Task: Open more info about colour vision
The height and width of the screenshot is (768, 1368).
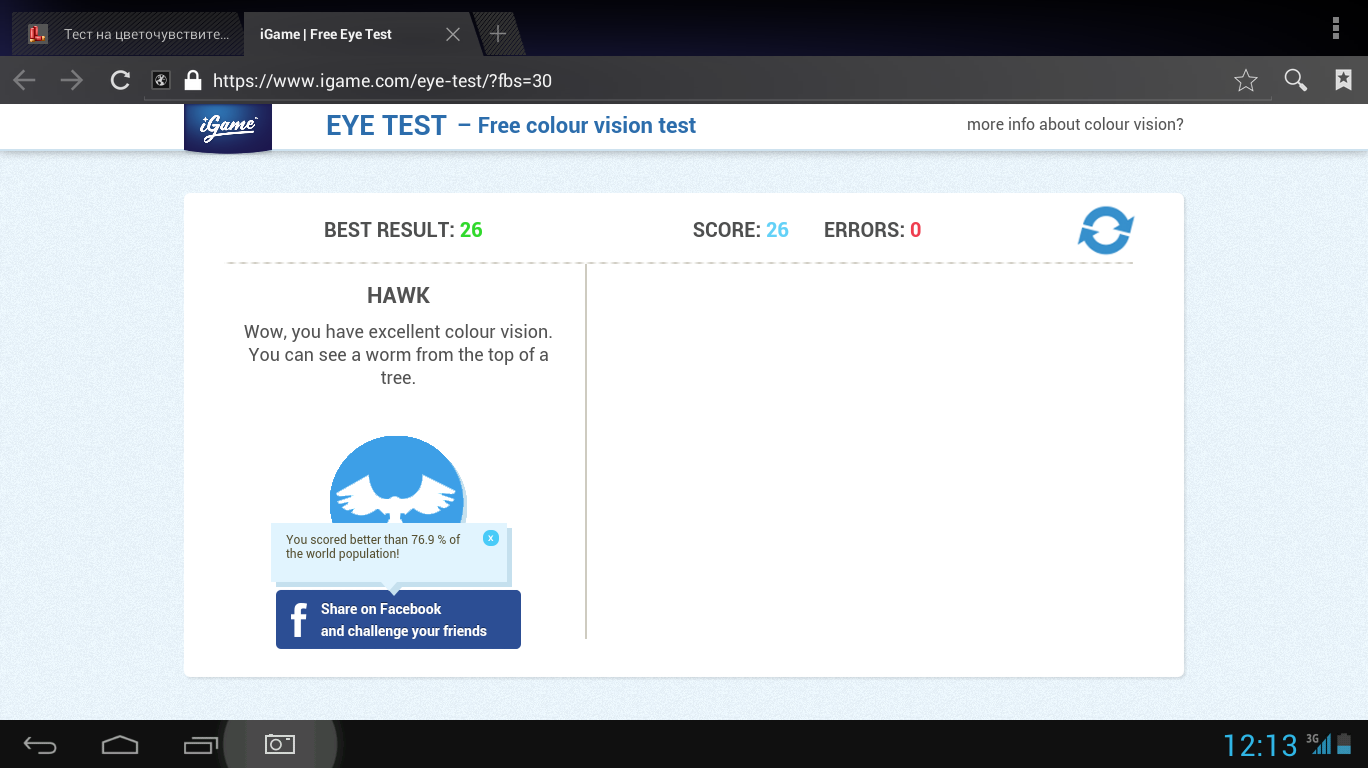Action: 1075,125
